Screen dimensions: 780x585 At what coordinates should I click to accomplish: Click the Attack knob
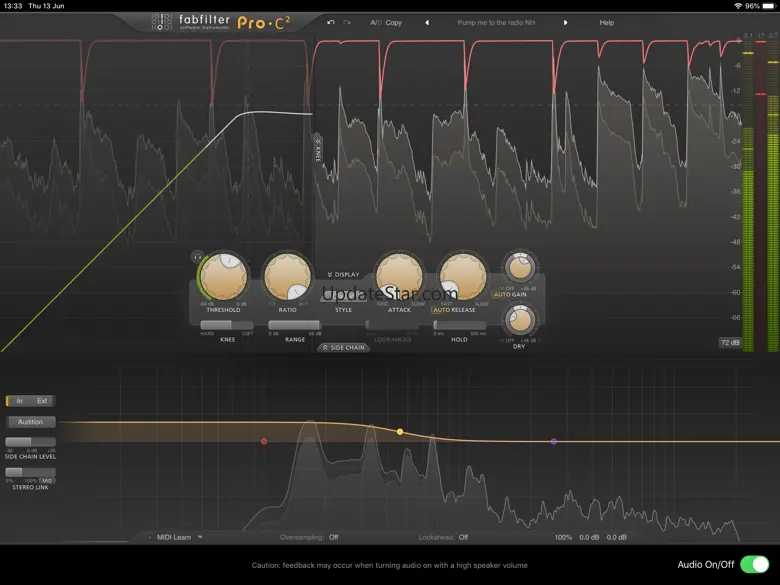click(x=399, y=277)
